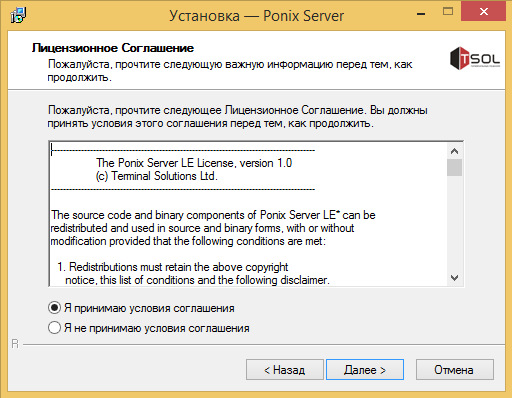Image resolution: width=512 pixels, height=398 pixels.
Task: Click the text "(c) Terminal Solutions Ltd."
Action: click(157, 176)
